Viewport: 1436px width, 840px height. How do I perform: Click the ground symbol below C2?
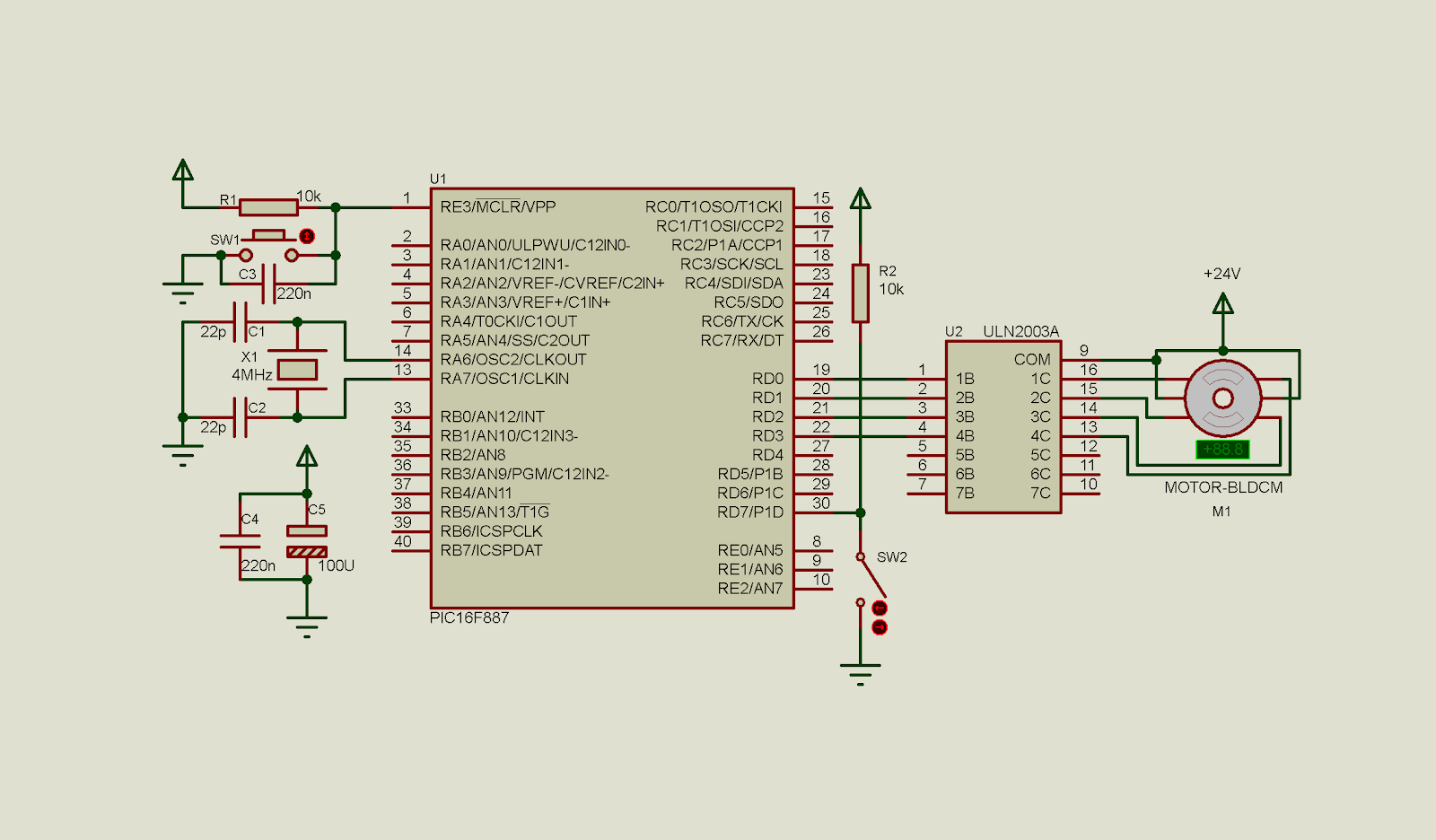click(182, 455)
